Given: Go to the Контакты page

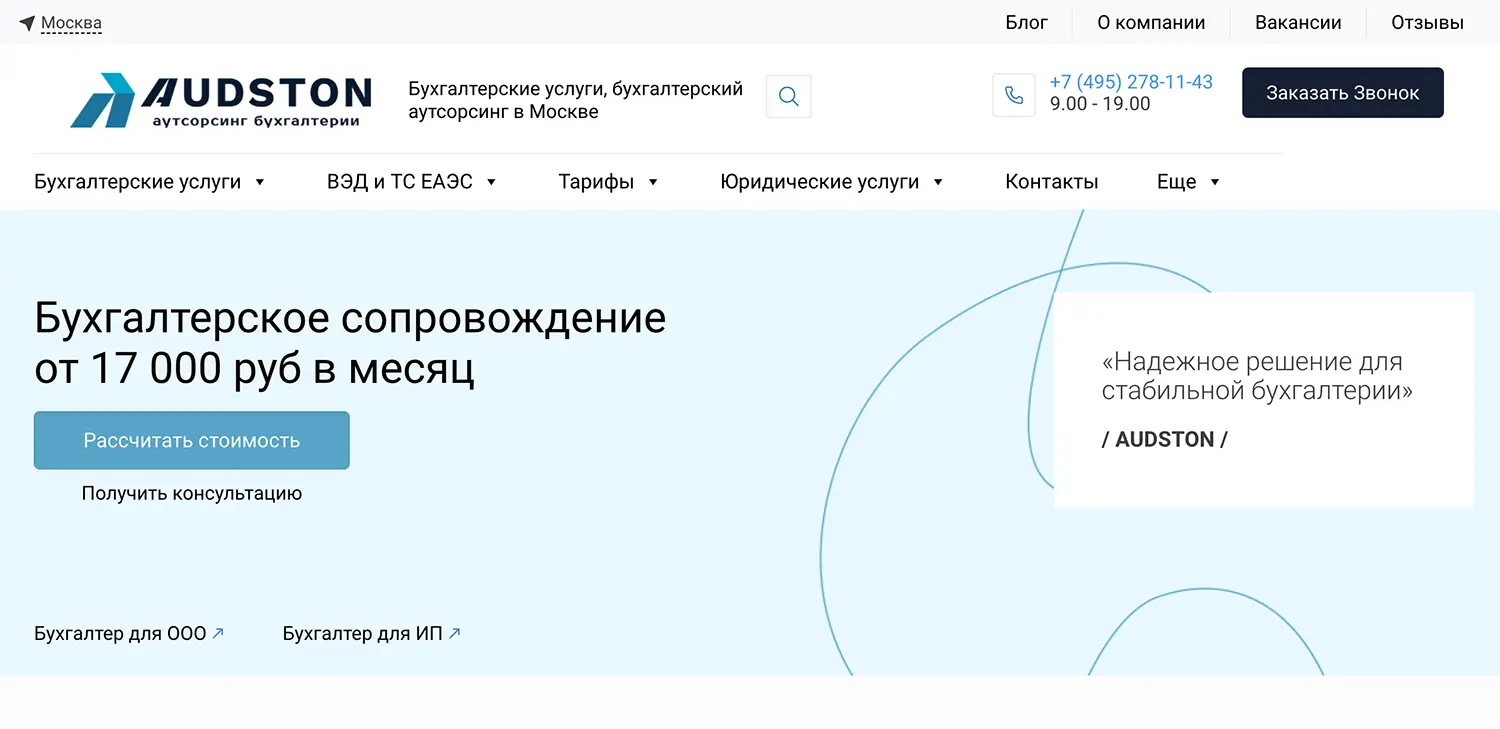Looking at the screenshot, I should point(1051,182).
